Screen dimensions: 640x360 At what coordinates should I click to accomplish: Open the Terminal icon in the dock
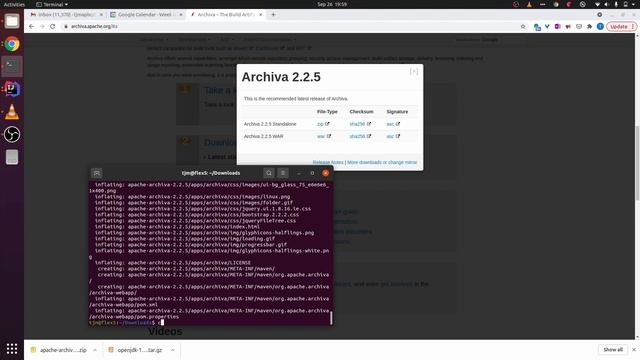(12, 67)
